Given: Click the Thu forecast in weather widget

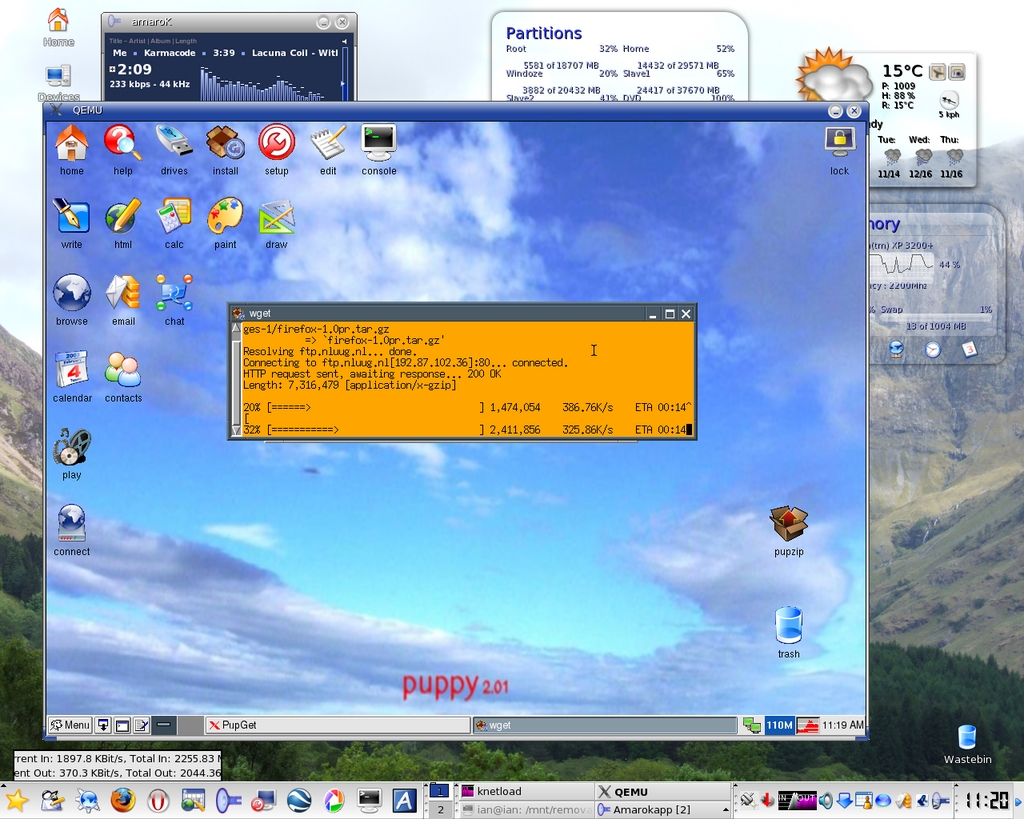Looking at the screenshot, I should coord(951,158).
